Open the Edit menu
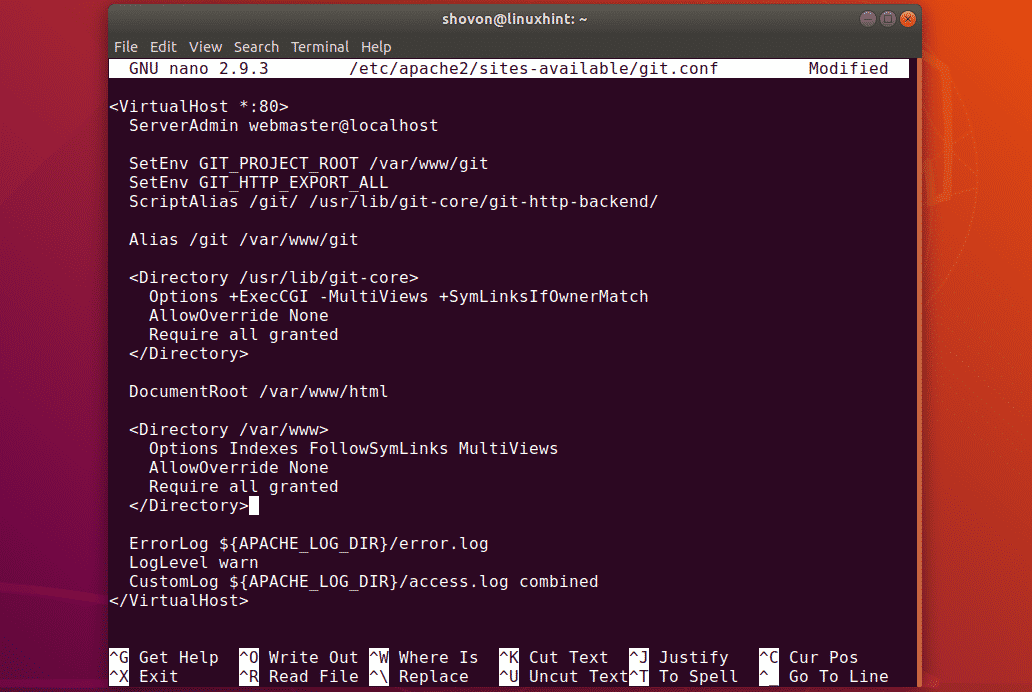 click(x=163, y=47)
